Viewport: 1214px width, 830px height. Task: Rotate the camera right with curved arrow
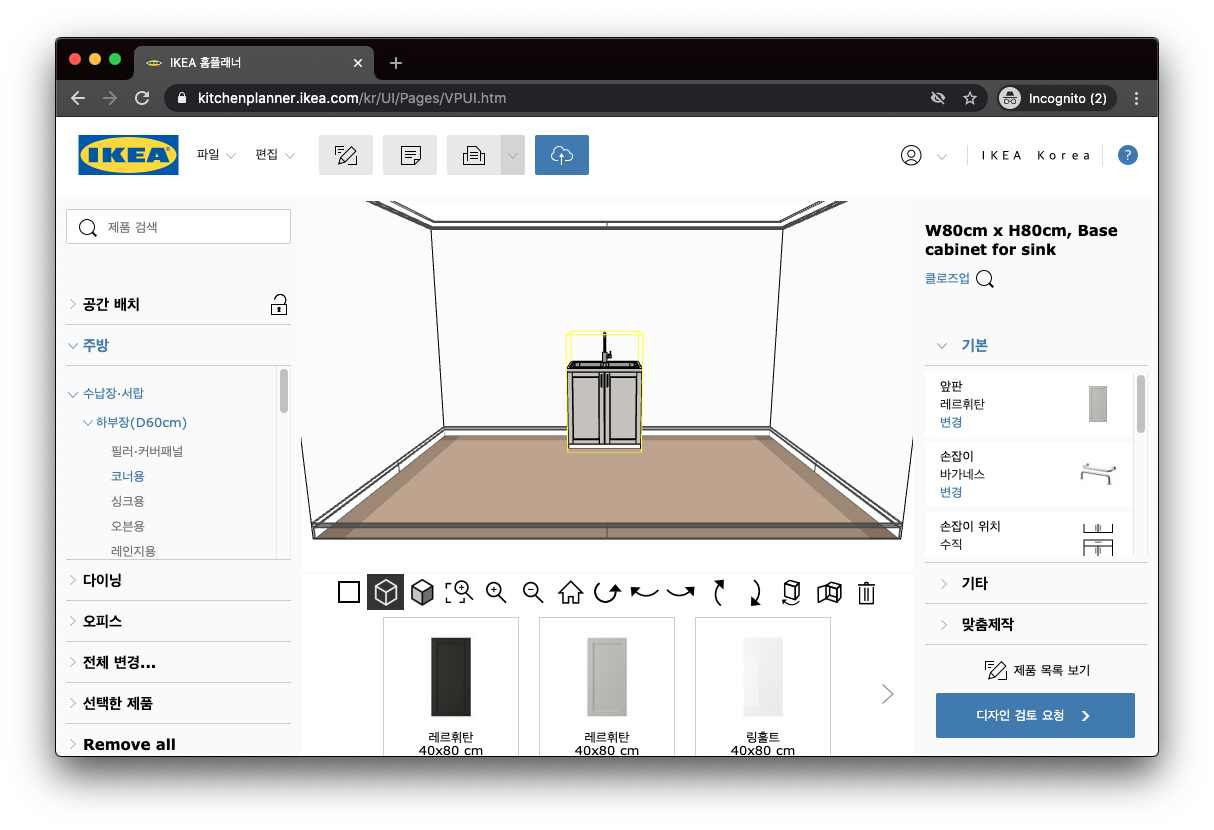[681, 593]
